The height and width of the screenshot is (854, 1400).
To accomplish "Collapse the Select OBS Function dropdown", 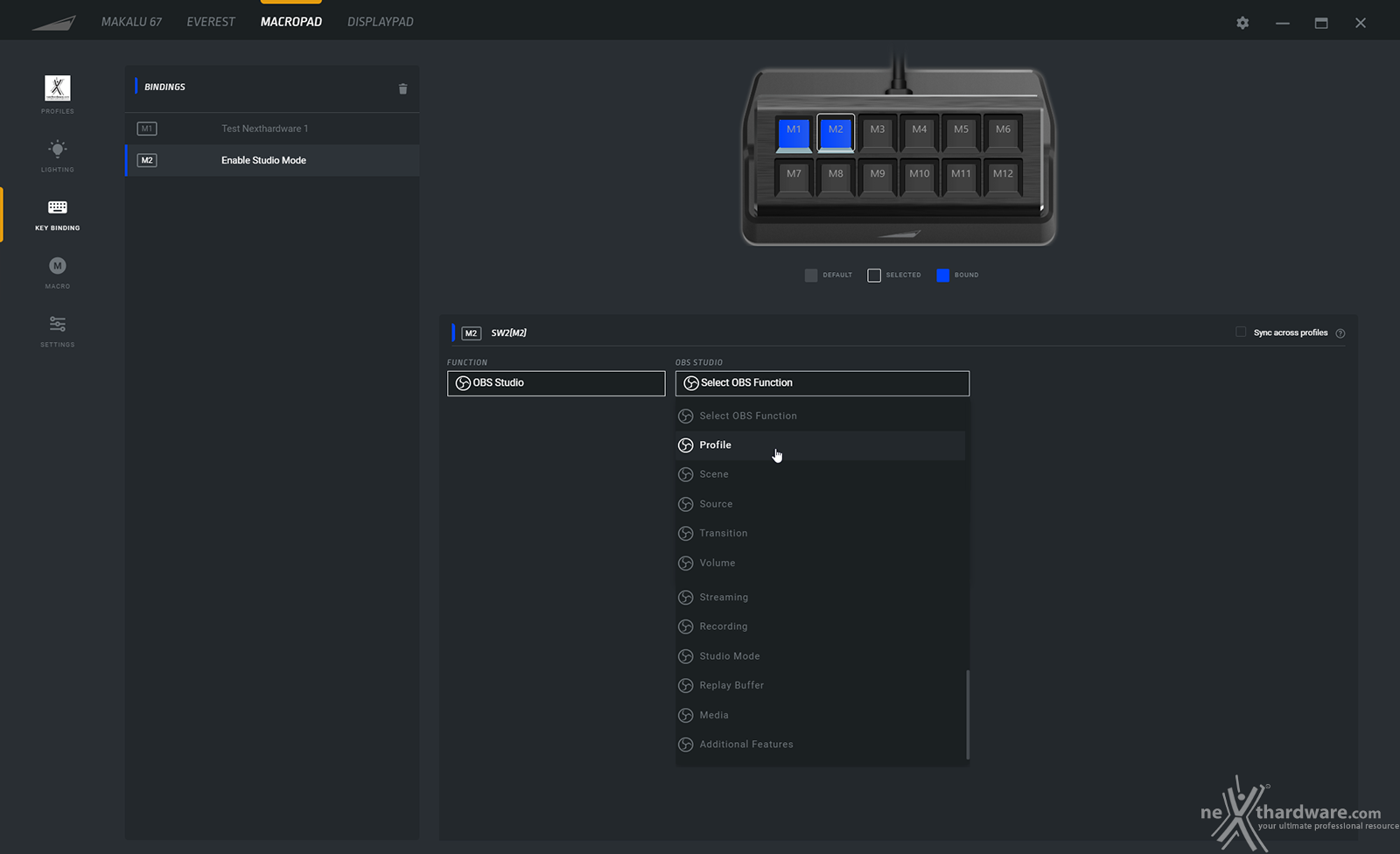I will 822,383.
